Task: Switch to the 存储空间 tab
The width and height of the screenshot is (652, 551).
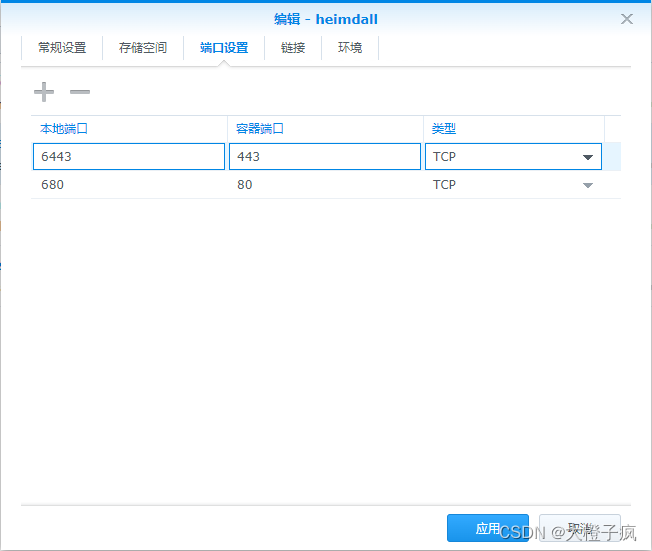Action: click(143, 48)
